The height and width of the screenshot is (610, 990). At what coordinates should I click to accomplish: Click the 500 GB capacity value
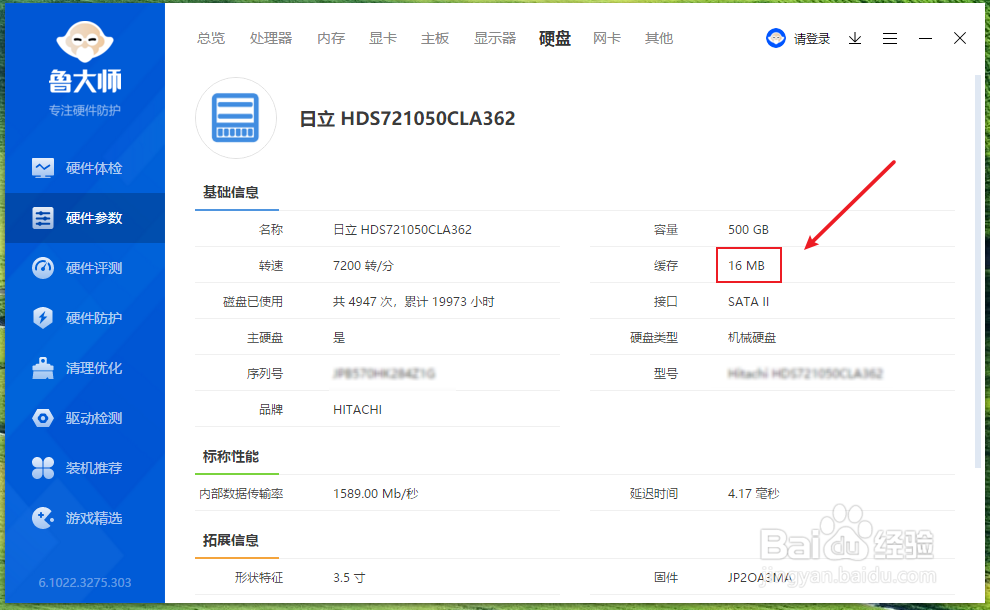pyautogui.click(x=748, y=229)
